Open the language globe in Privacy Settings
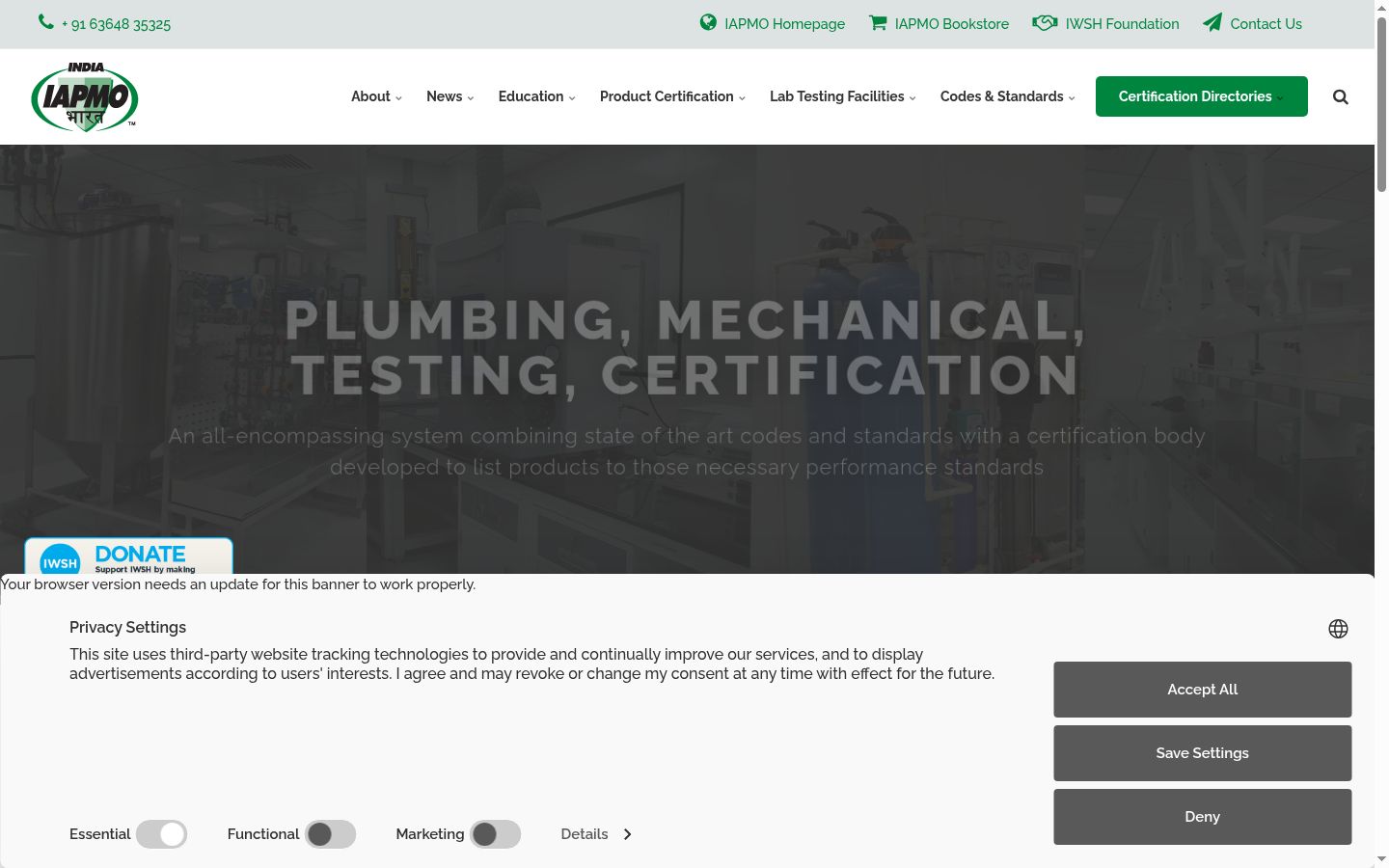This screenshot has height=868, width=1389. (1338, 629)
